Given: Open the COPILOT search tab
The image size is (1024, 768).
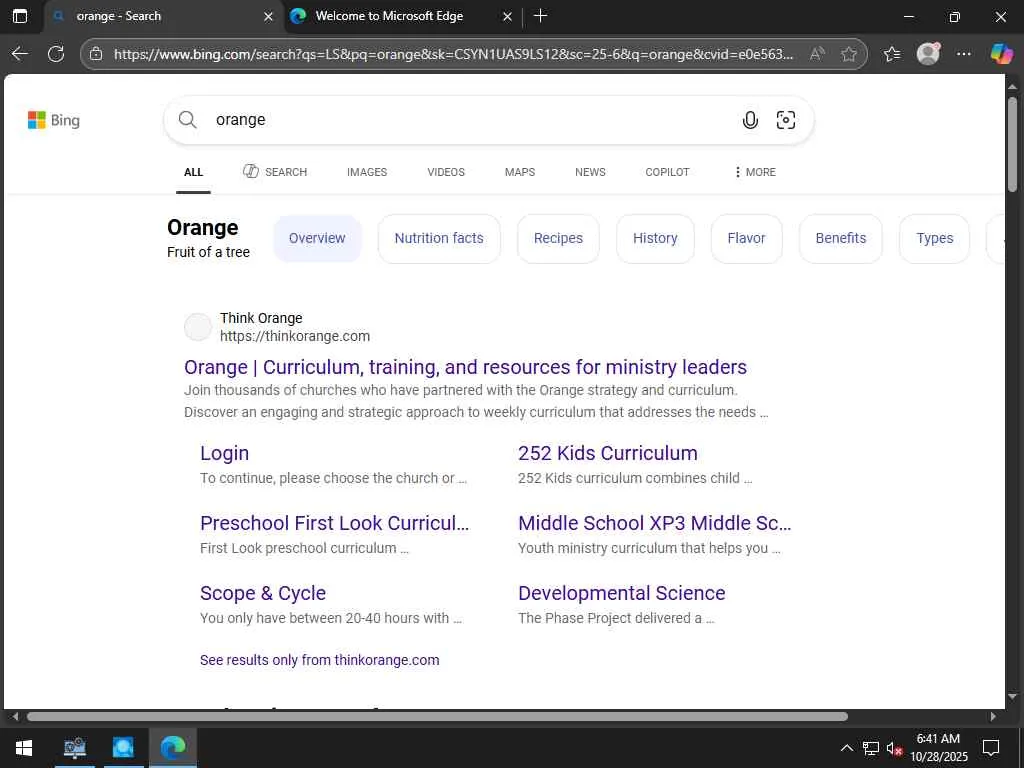Looking at the screenshot, I should point(667,172).
